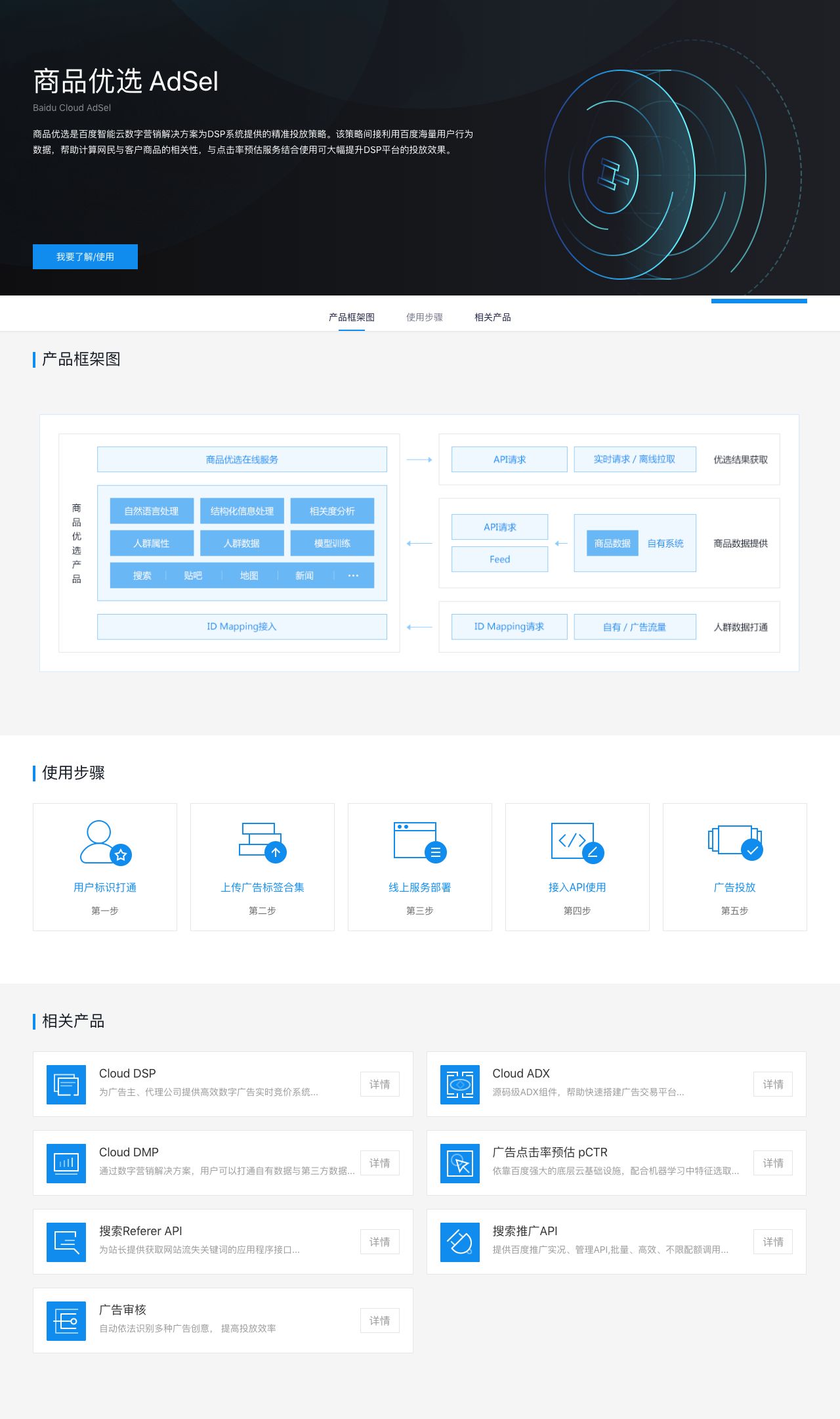Switch to the 相关产品 tab
The image size is (840, 1419).
click(493, 317)
